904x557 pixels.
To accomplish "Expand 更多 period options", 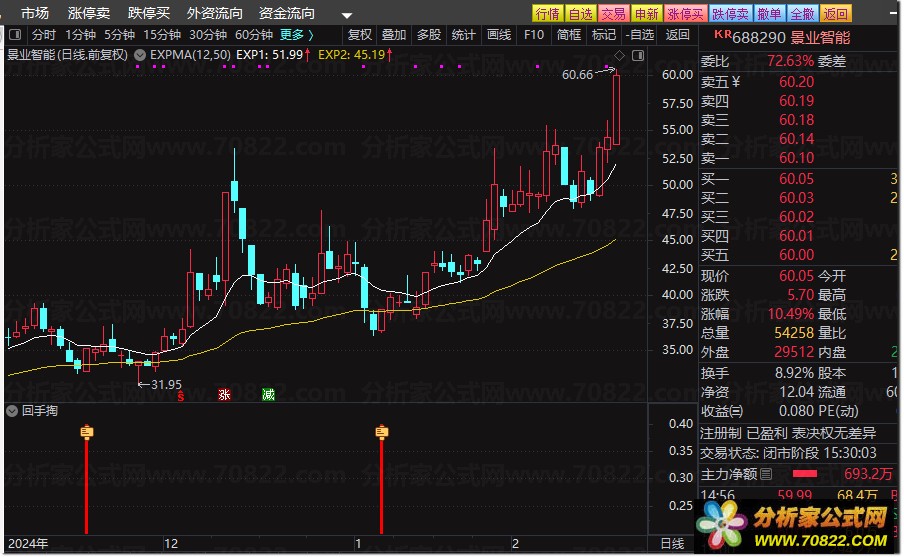I will tap(297, 35).
